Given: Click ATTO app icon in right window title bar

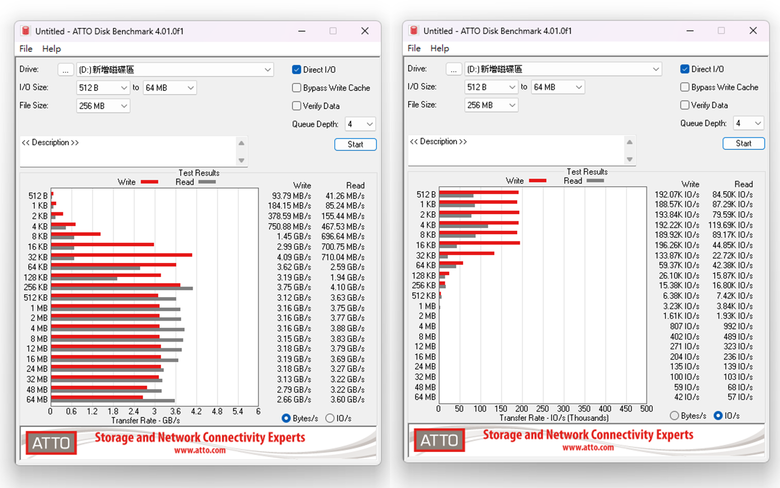Looking at the screenshot, I should [x=413, y=30].
